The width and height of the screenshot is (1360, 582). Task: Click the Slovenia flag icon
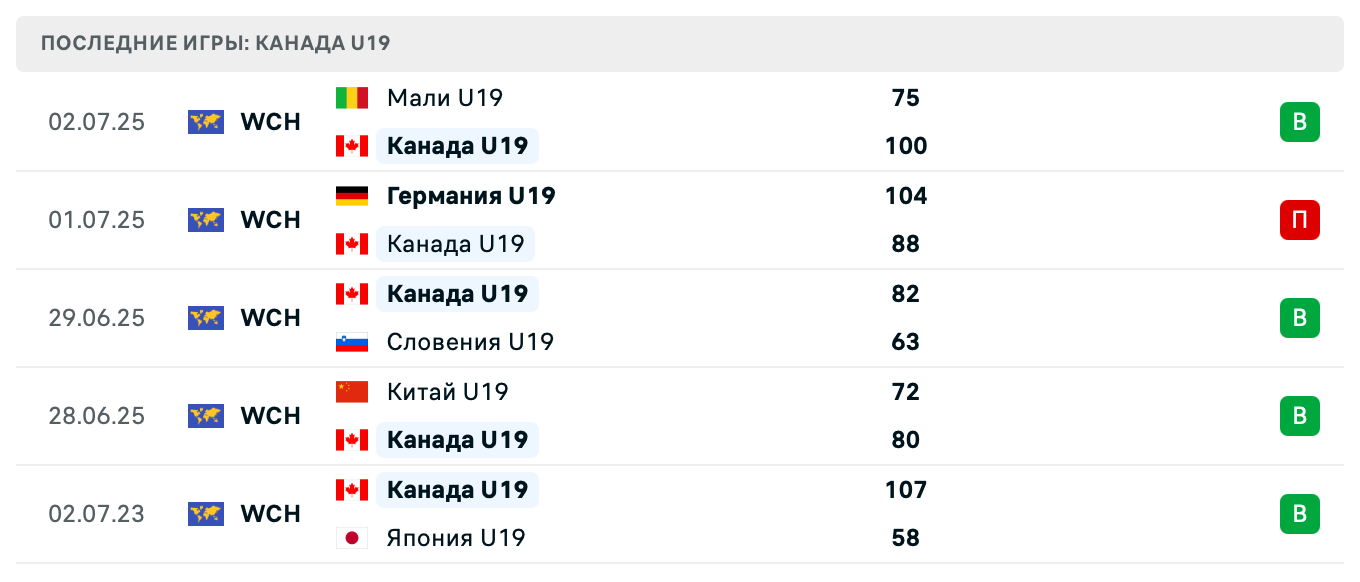coord(351,342)
